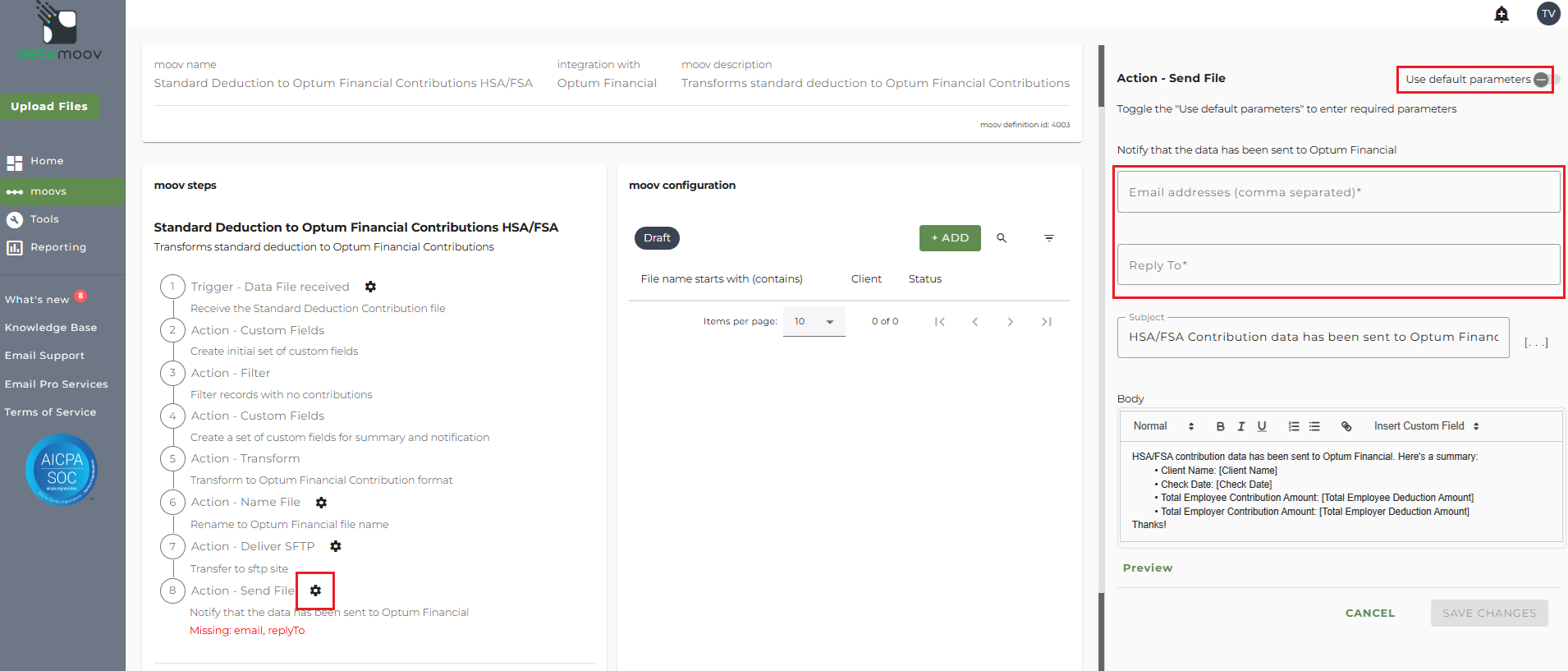Click the + ADD configuration button
The image size is (1568, 671).
950,238
